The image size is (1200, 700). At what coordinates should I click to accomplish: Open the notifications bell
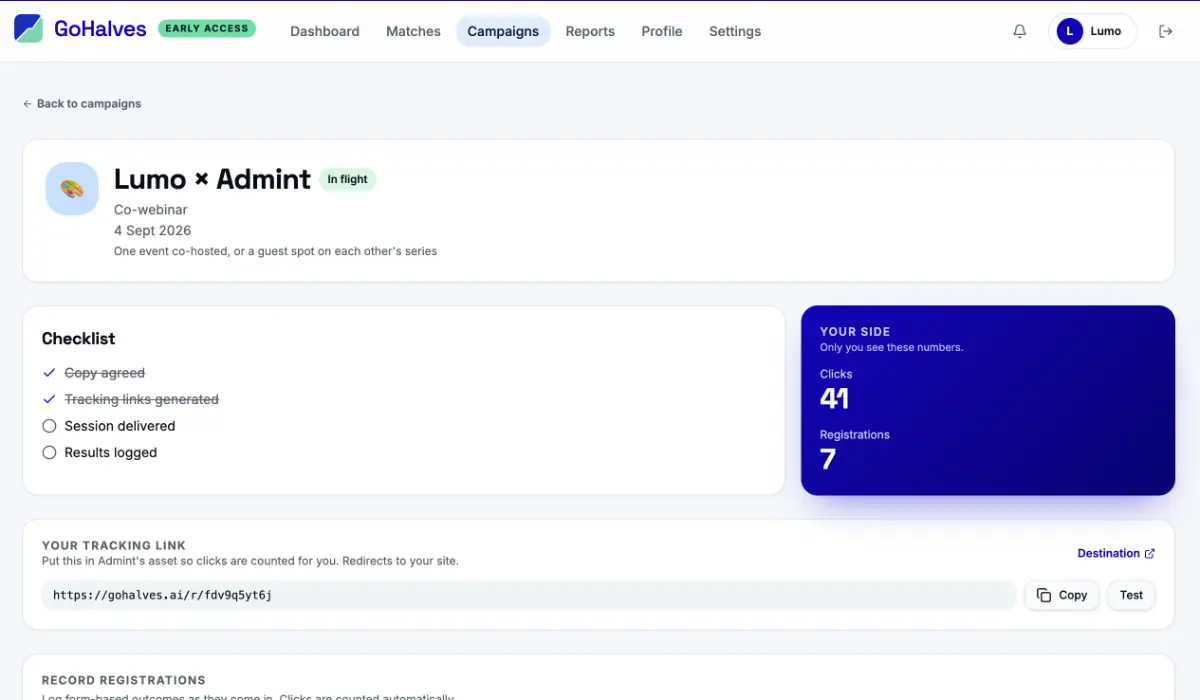point(1019,31)
